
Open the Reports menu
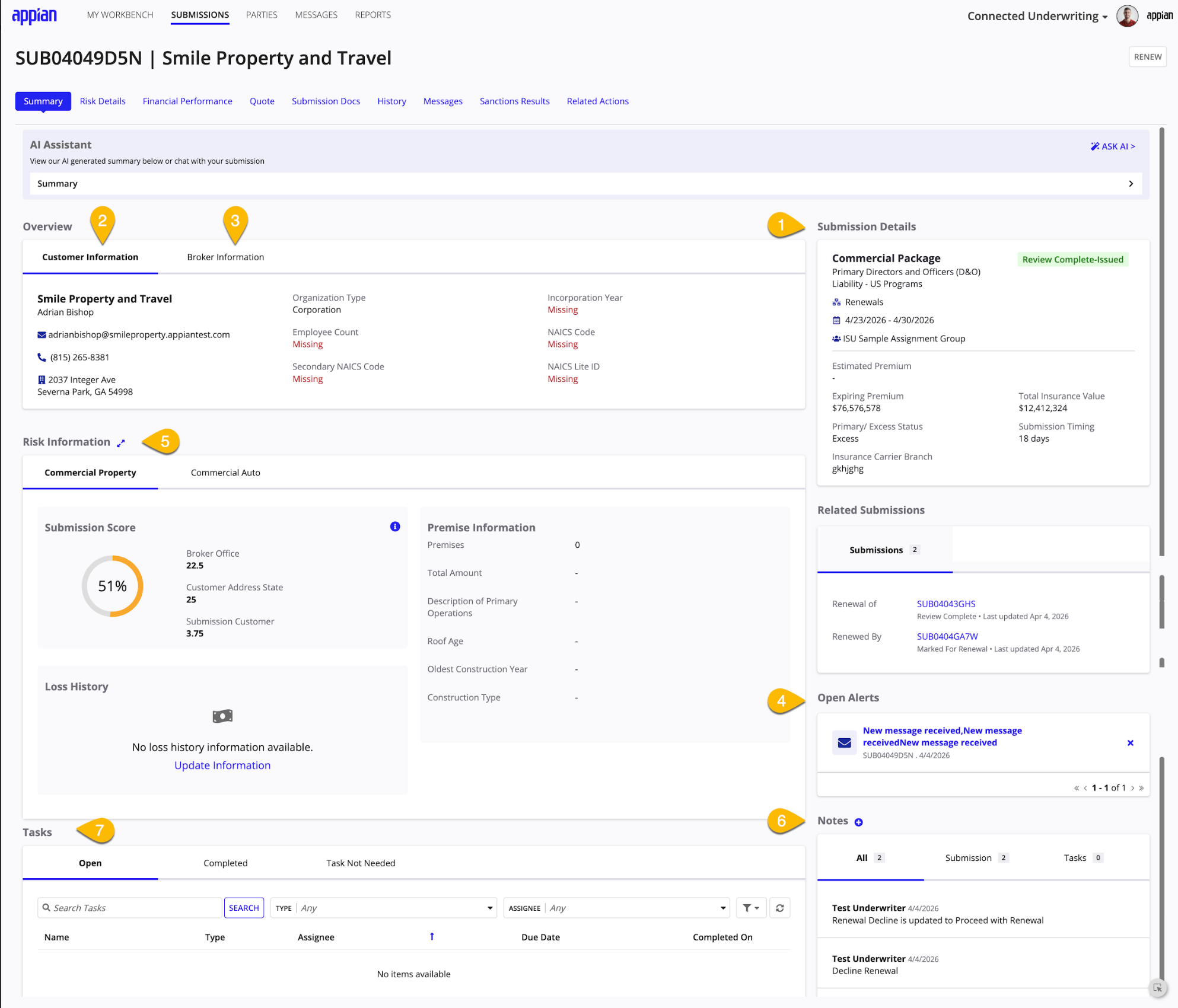[x=372, y=15]
